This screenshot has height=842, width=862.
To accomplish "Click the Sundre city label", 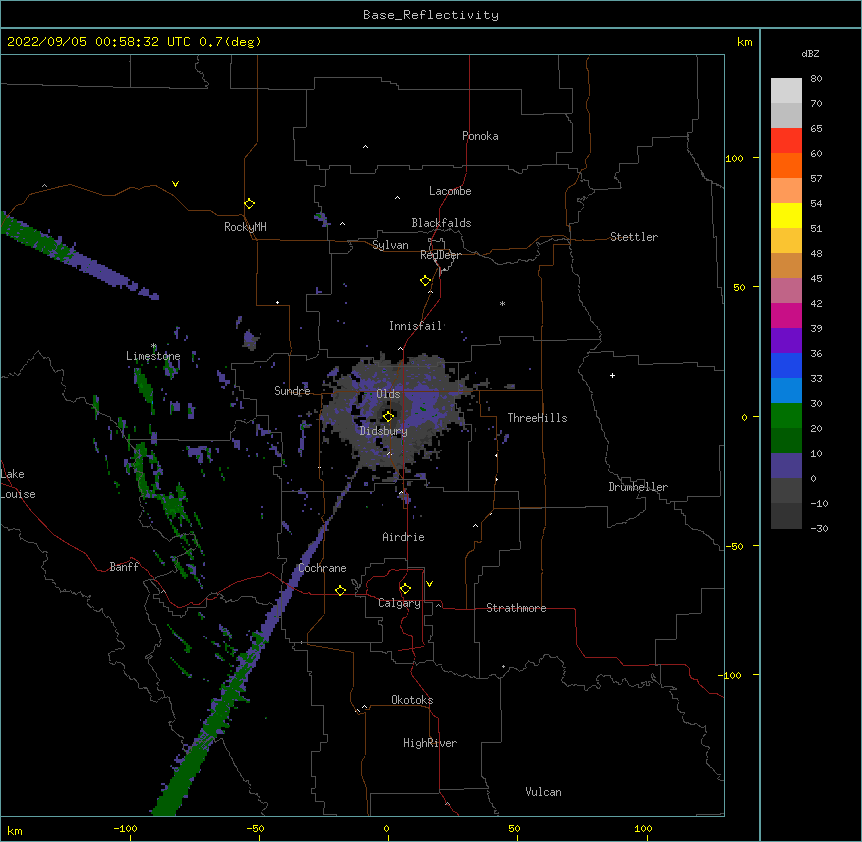I will [292, 391].
